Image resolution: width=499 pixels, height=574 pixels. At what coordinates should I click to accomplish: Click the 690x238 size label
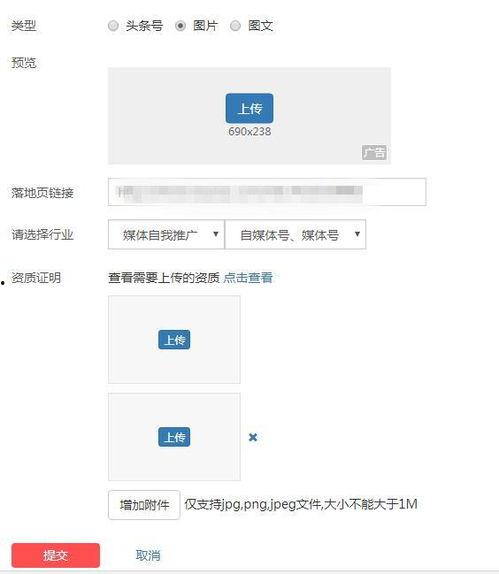click(x=250, y=131)
